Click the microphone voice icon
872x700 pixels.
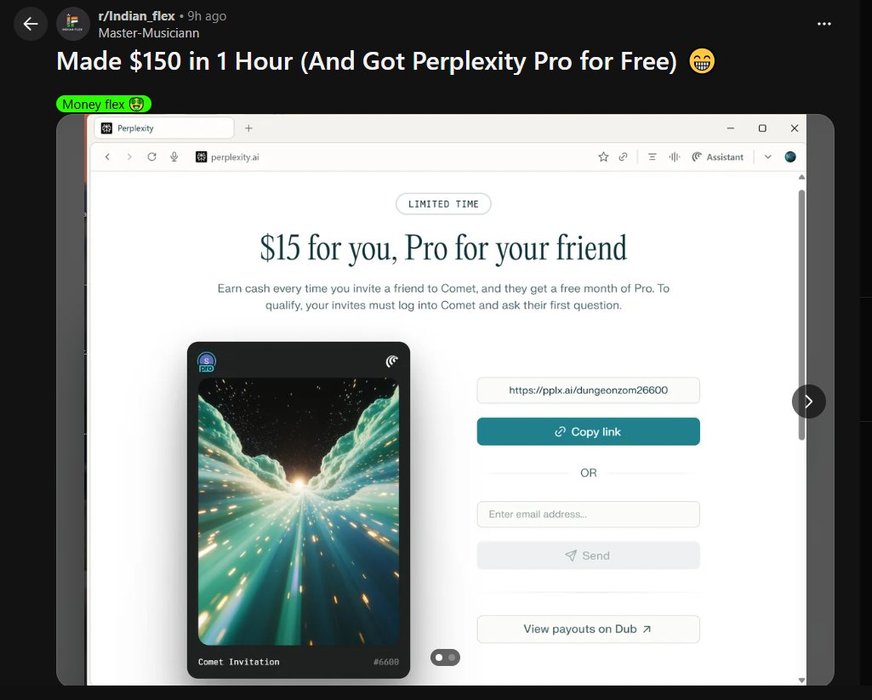click(x=174, y=157)
